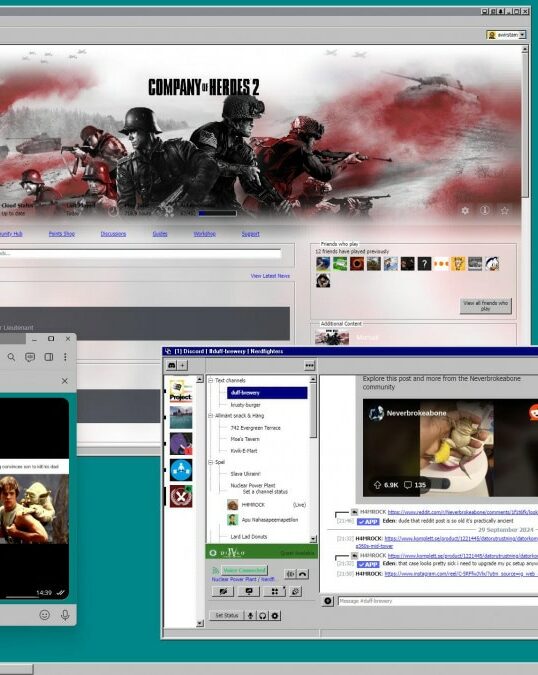Mute the microphone in Discord's user panel
This screenshot has height=675, width=538.
click(x=250, y=616)
